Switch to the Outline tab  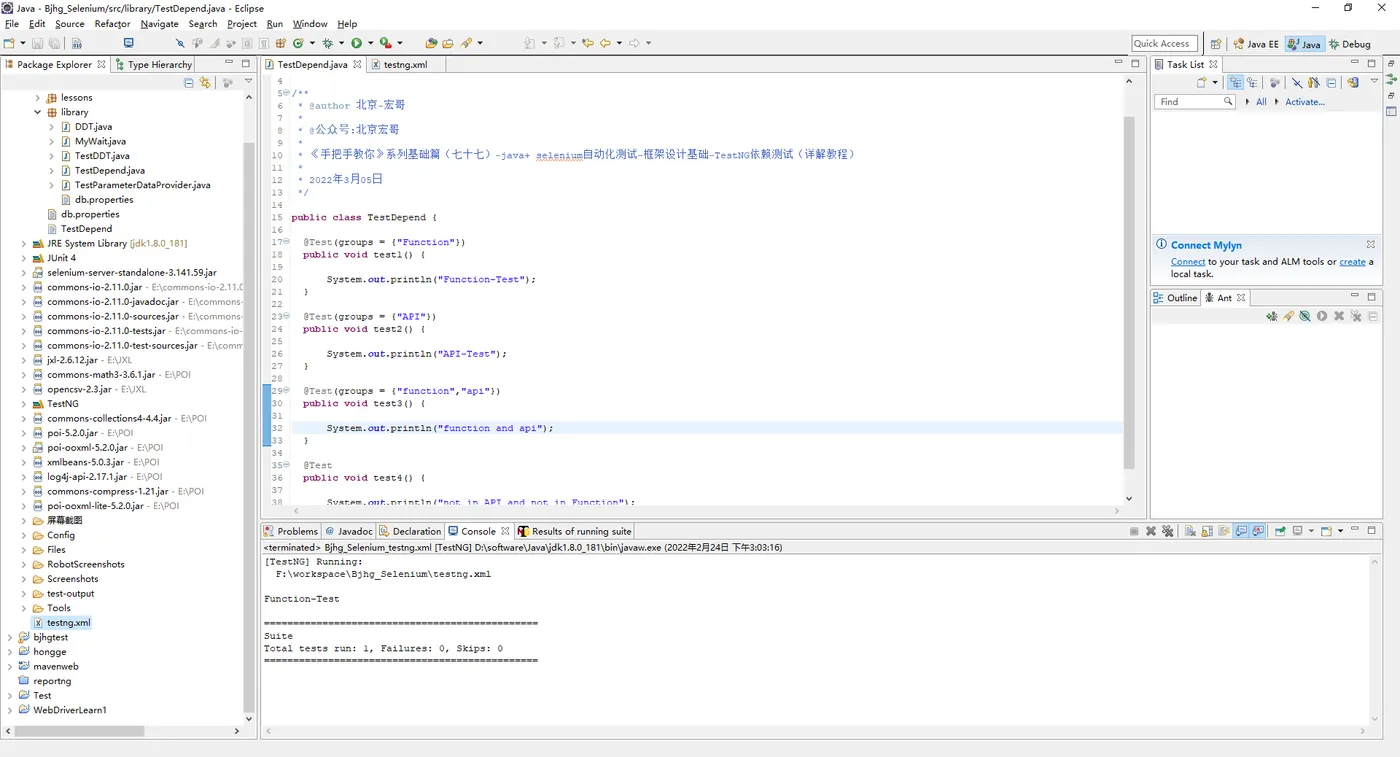point(1175,298)
